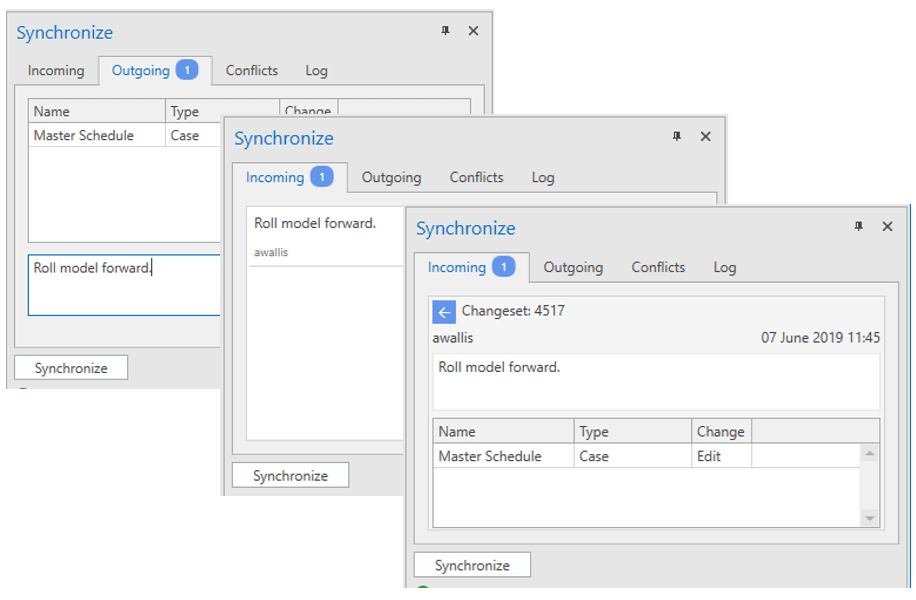The image size is (916, 600).
Task: Click scroll down arrow in the changeset items list
Action: pos(869,518)
